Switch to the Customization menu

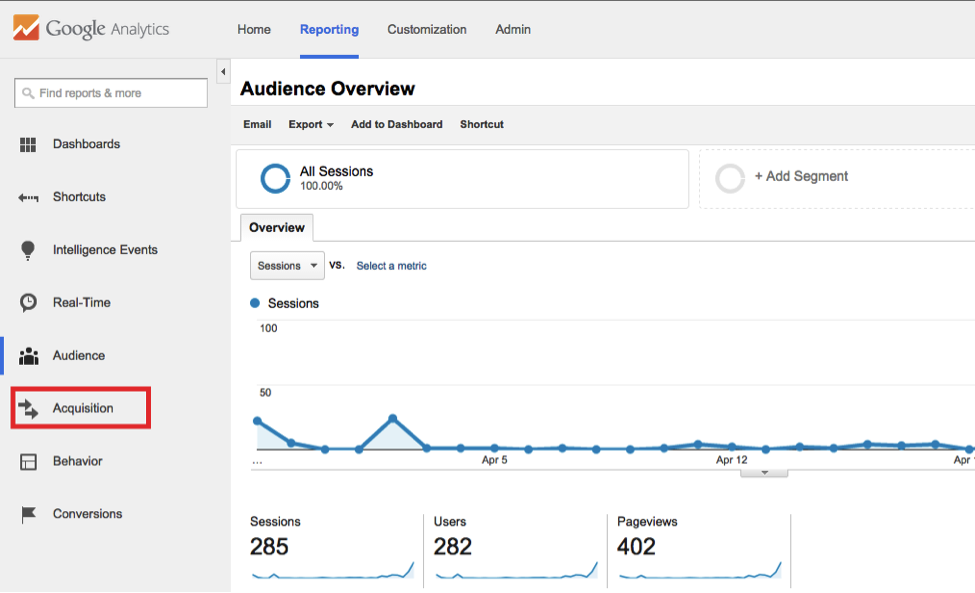pos(427,30)
